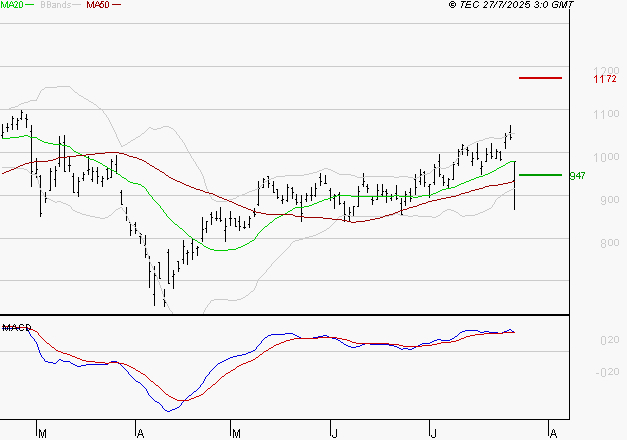Click the June 'J' month axis label
This screenshot has height=440, width=627.
334,434
